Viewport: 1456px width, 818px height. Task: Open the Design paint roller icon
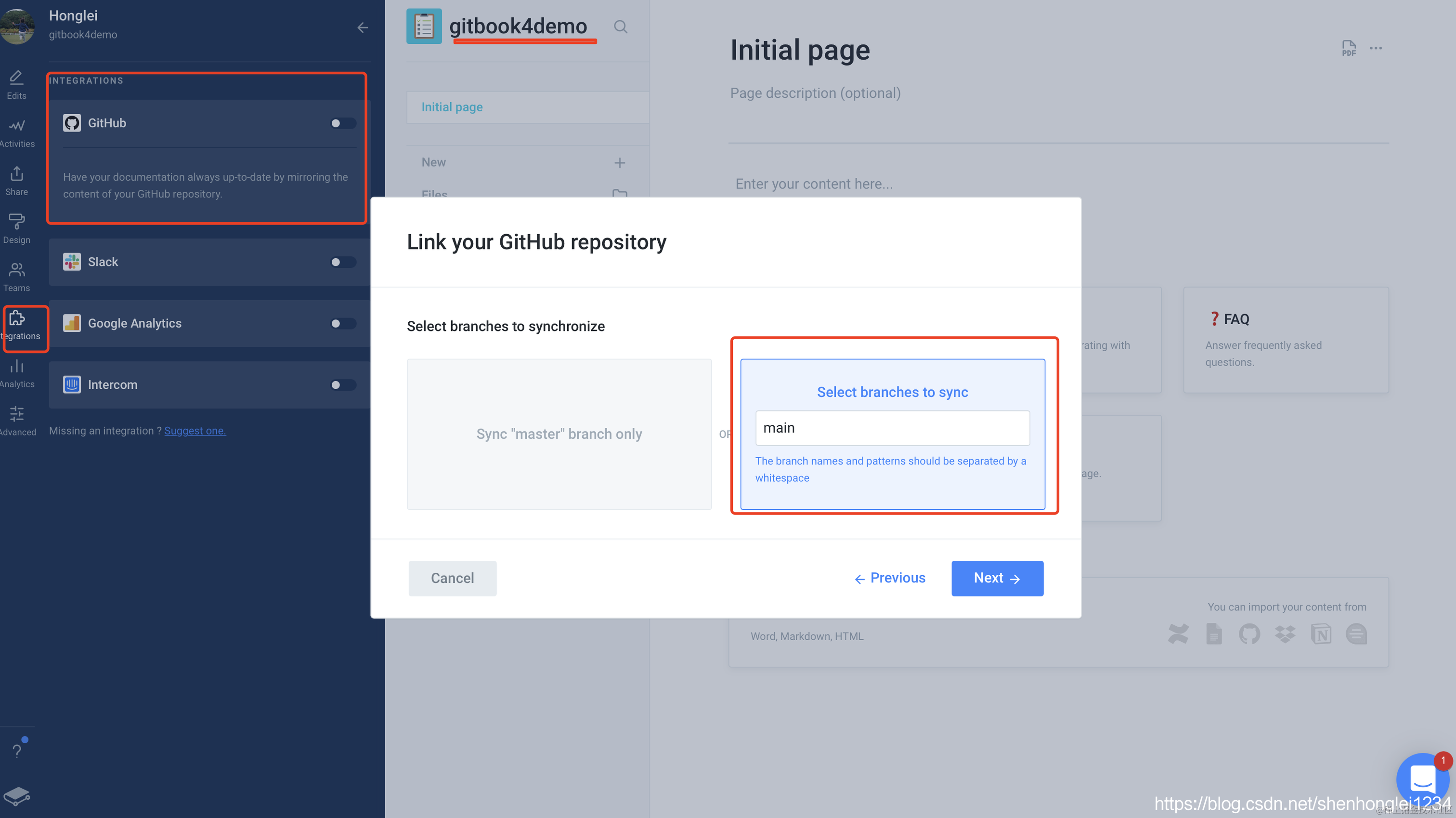click(x=17, y=228)
